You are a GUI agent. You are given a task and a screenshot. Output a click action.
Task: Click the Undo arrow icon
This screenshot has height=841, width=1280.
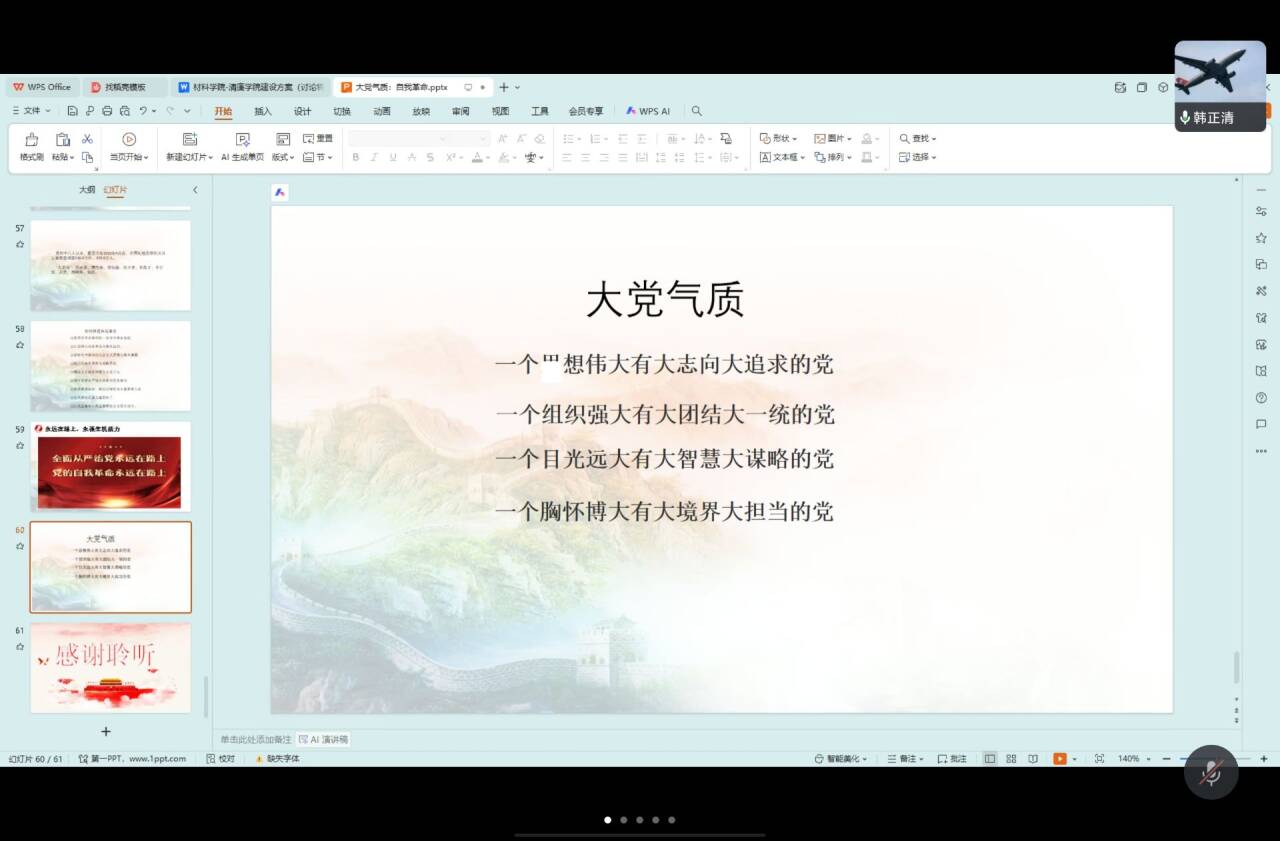[144, 111]
